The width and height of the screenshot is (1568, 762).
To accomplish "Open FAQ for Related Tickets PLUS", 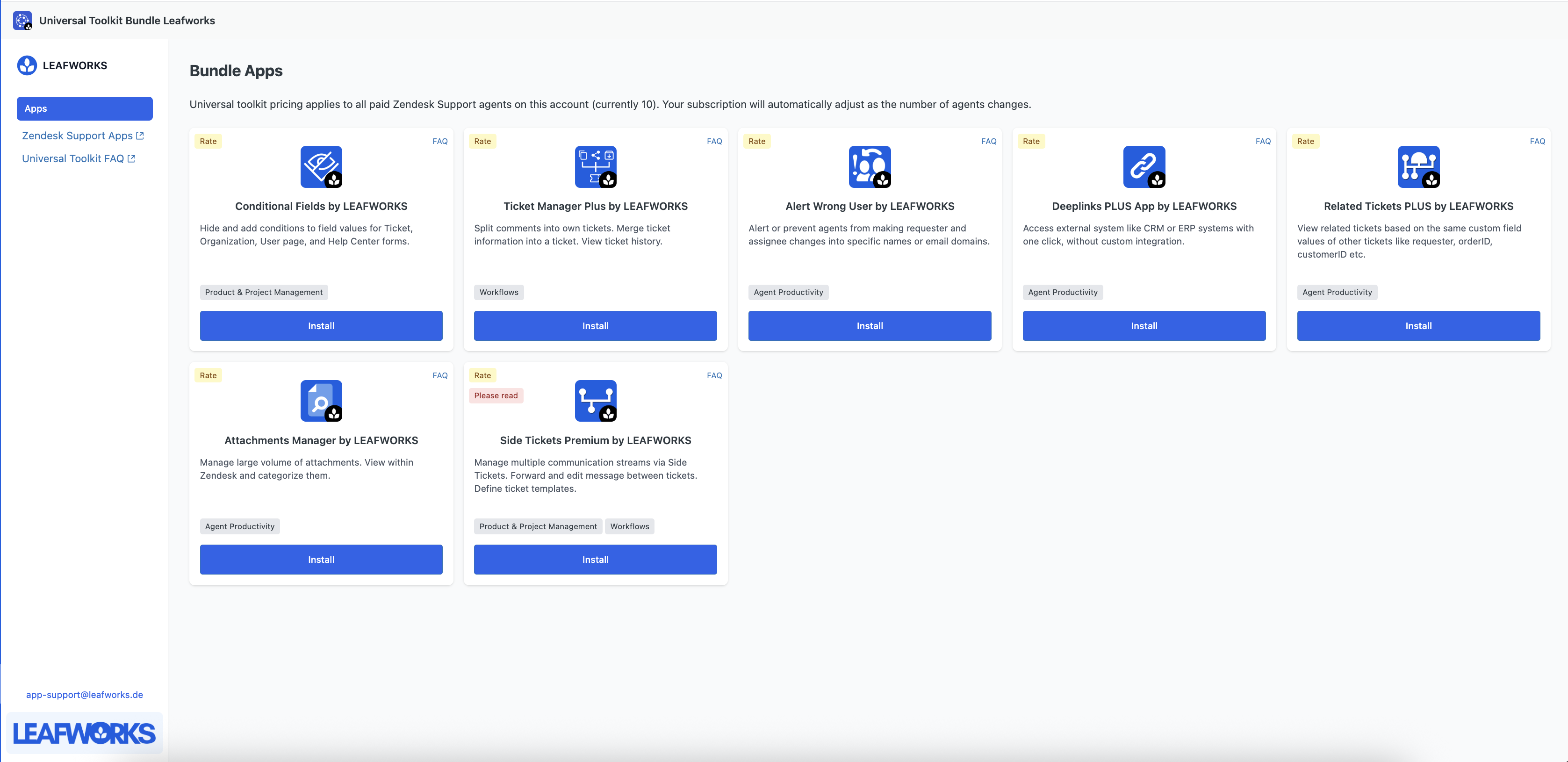I will (x=1538, y=141).
